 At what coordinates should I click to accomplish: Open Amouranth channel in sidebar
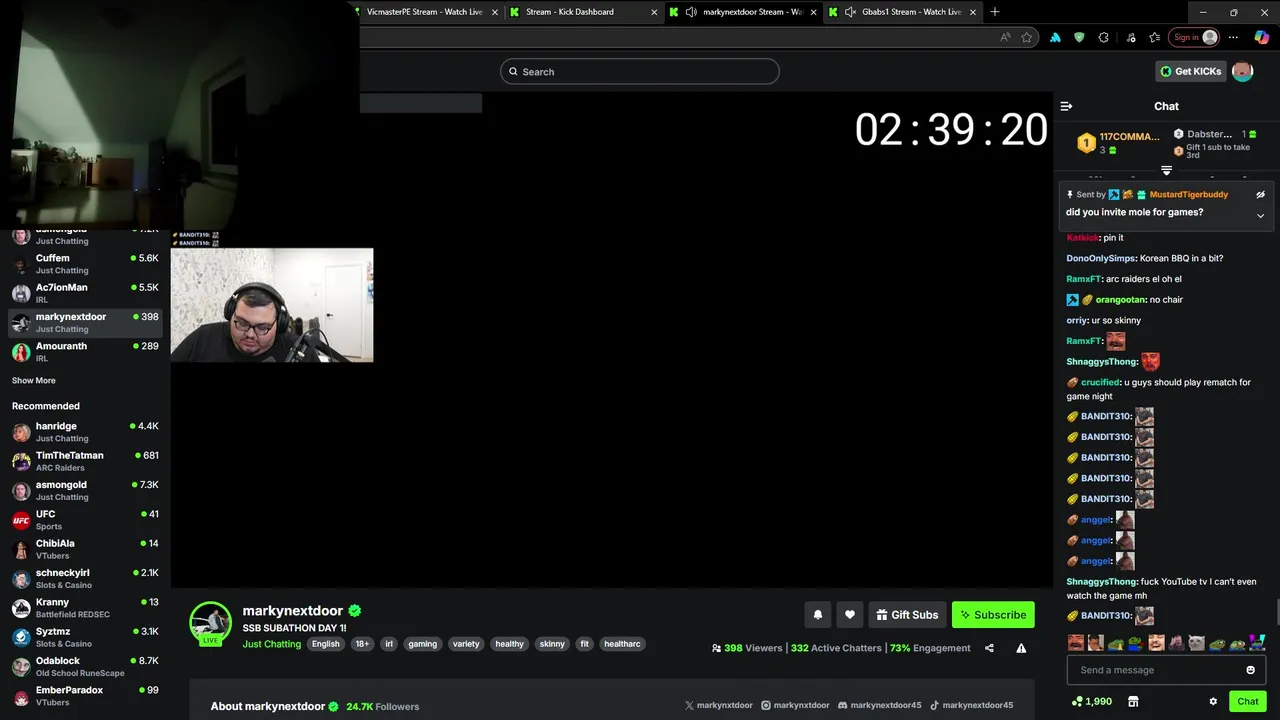coord(85,352)
